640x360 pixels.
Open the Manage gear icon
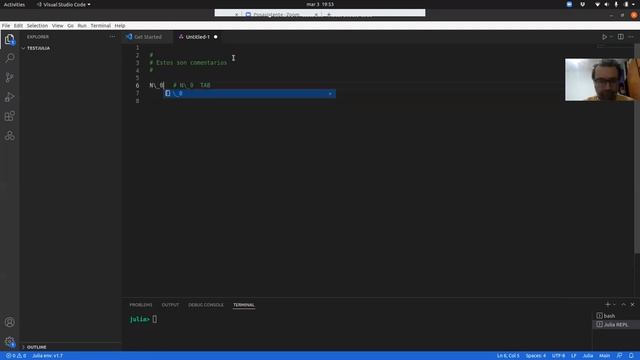(x=9, y=341)
